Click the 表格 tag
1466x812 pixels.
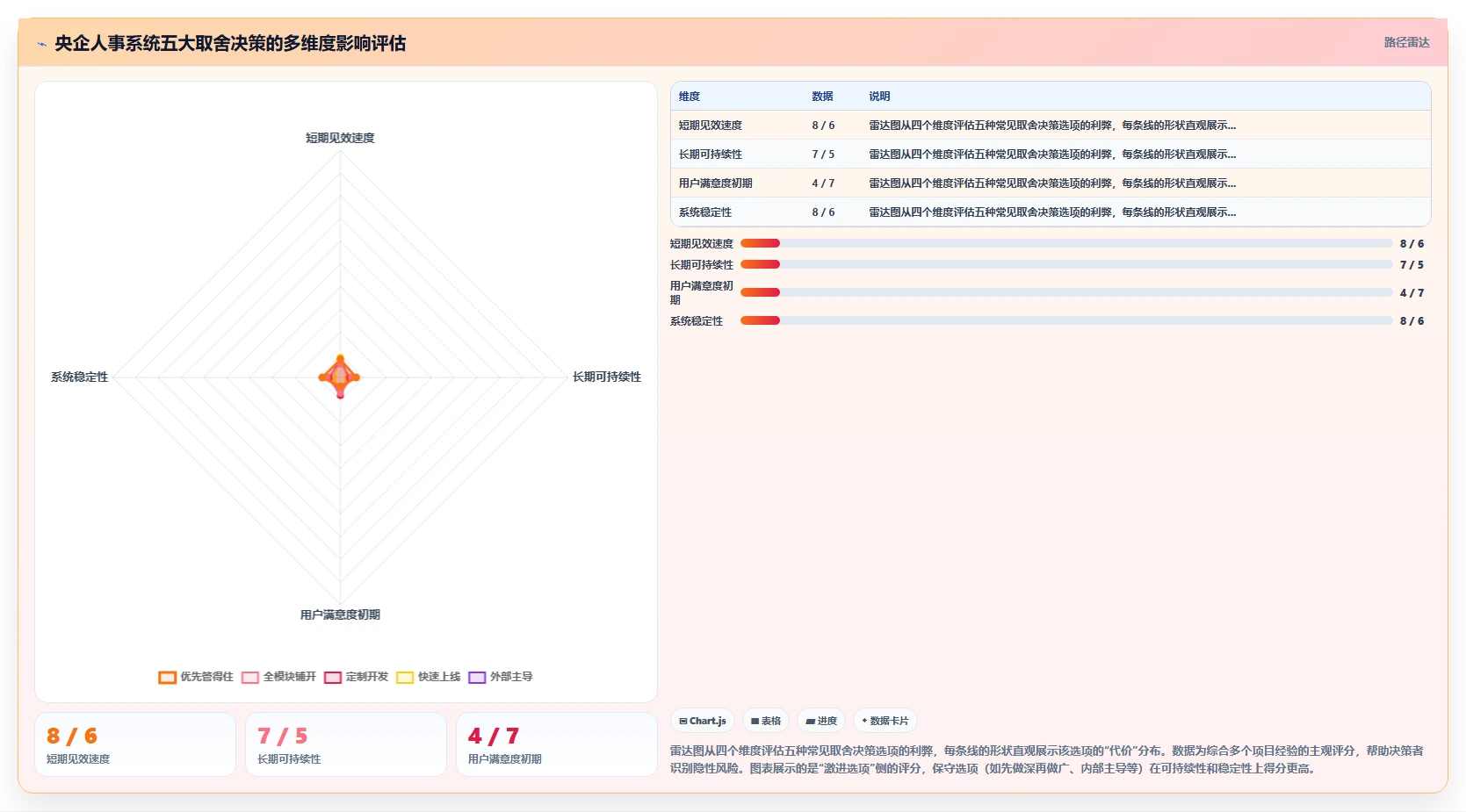click(766, 721)
